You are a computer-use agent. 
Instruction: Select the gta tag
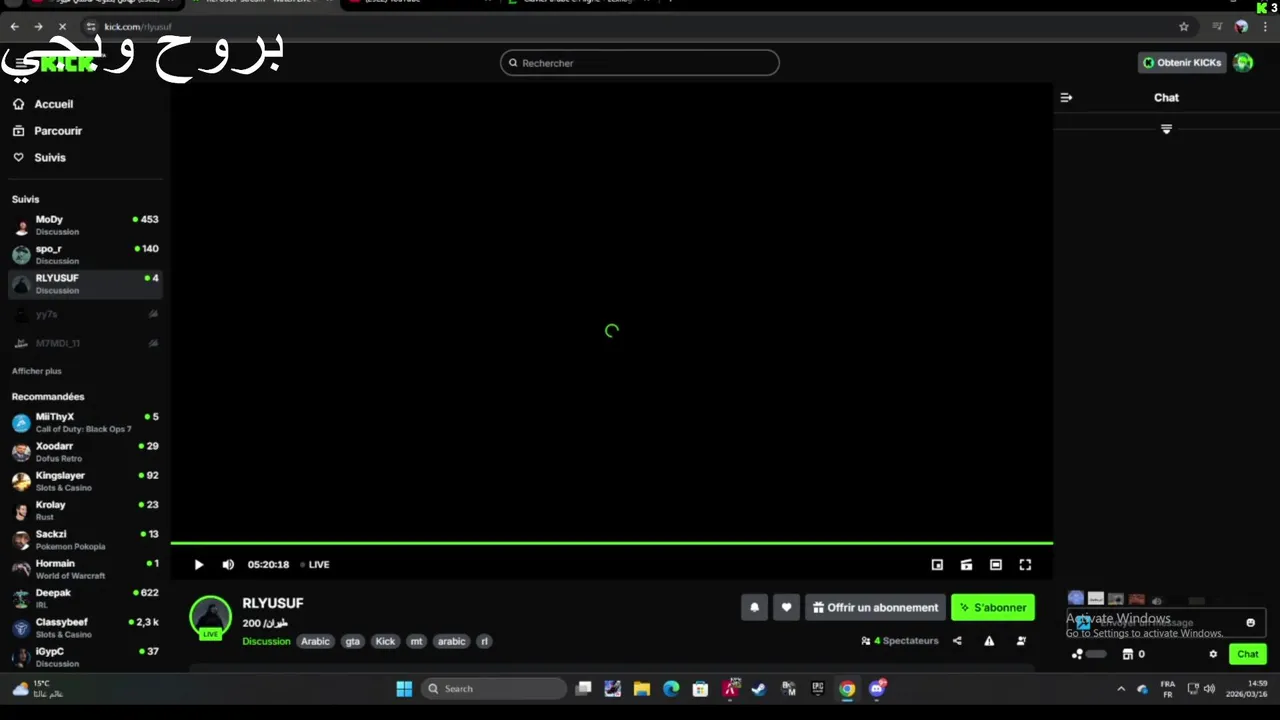(352, 642)
